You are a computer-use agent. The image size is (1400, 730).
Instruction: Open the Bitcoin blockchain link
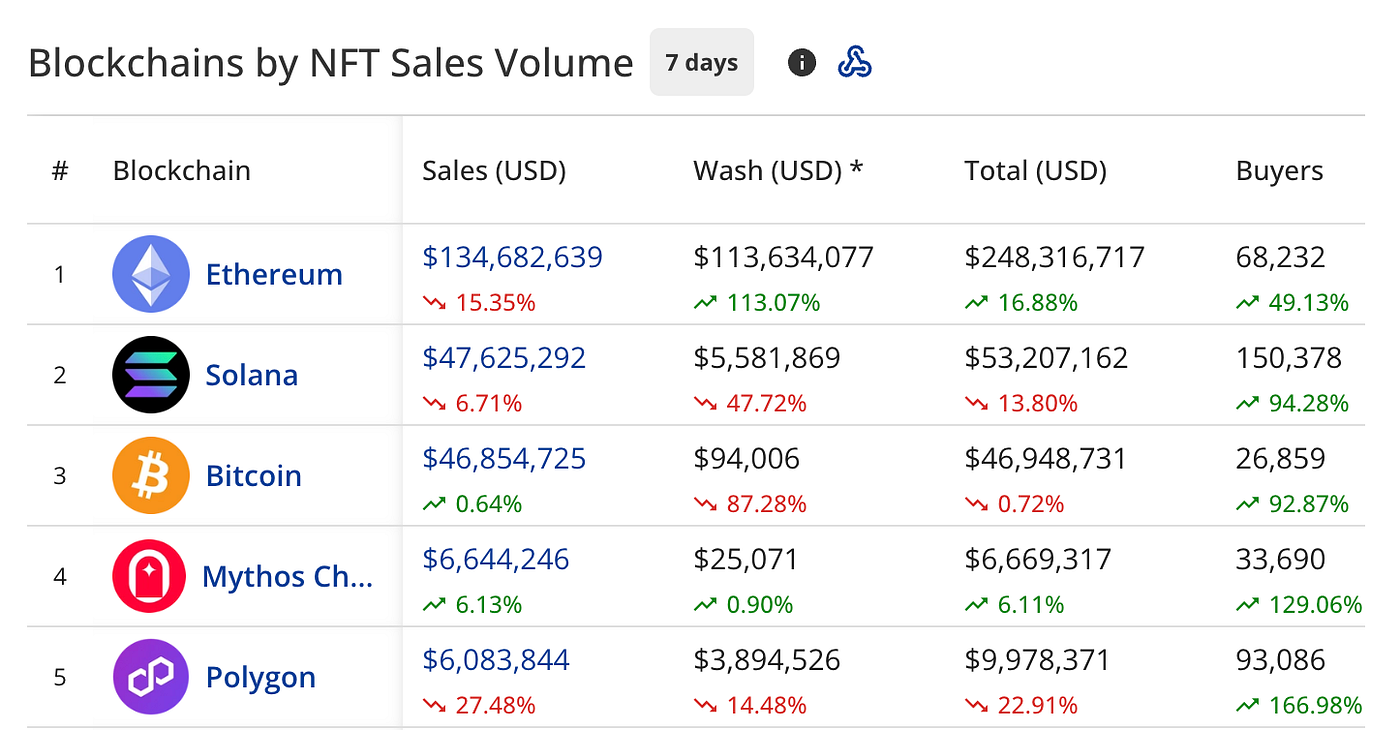point(254,476)
